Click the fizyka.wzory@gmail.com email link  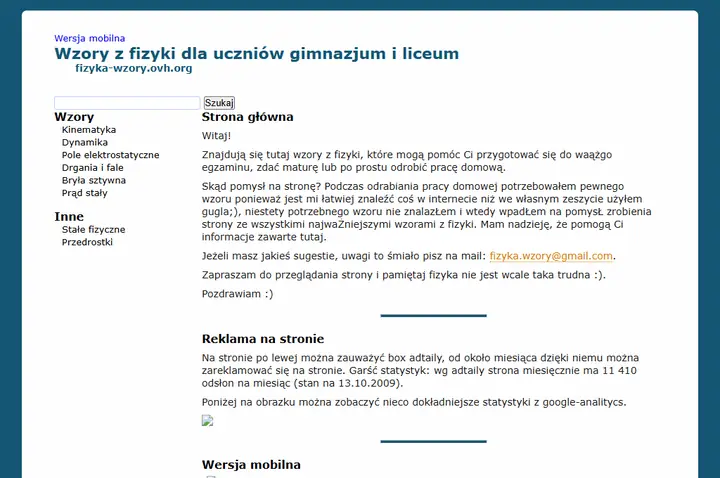[551, 256]
